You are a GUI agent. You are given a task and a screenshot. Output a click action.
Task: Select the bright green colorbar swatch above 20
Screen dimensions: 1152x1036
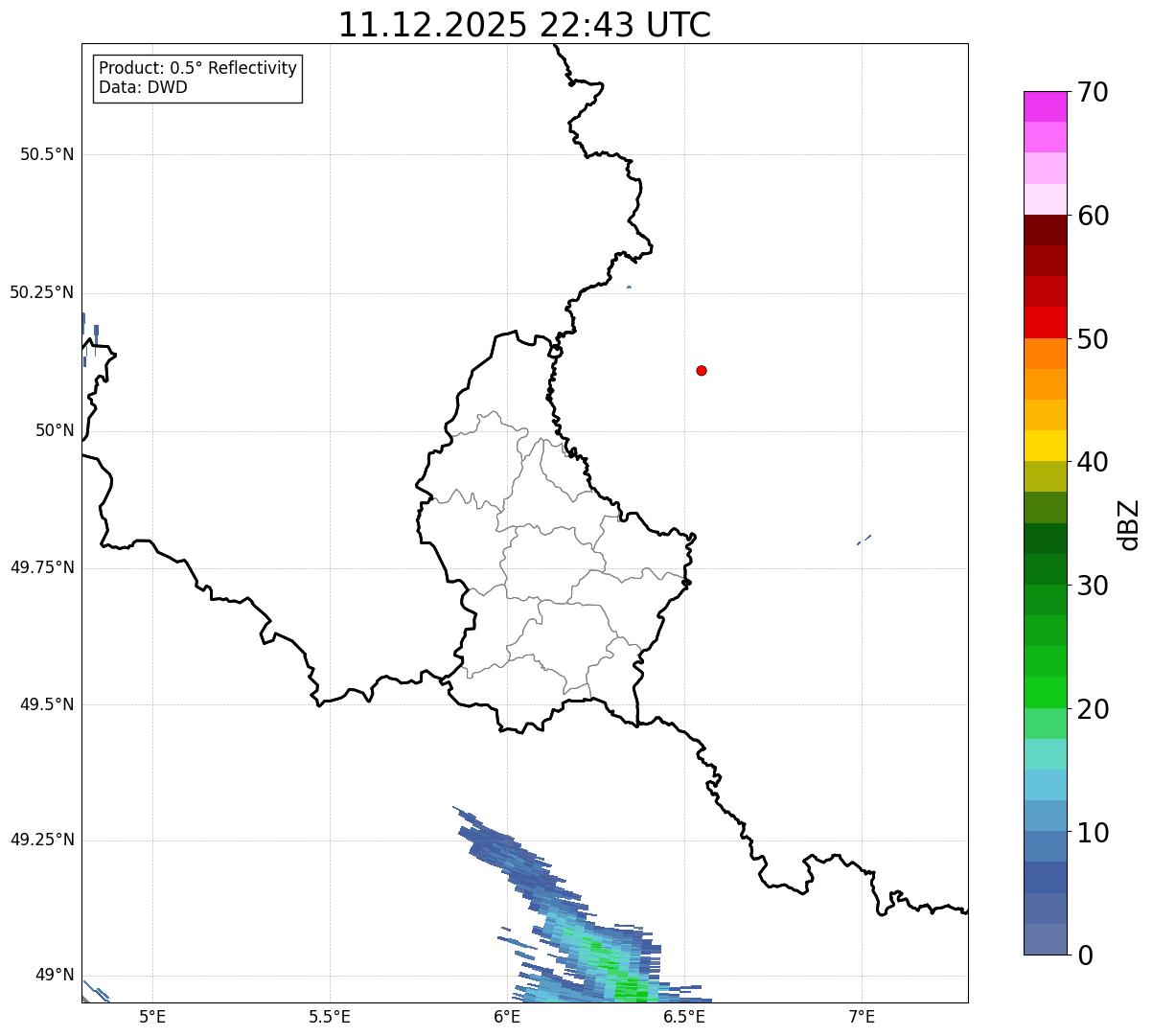(x=1045, y=692)
